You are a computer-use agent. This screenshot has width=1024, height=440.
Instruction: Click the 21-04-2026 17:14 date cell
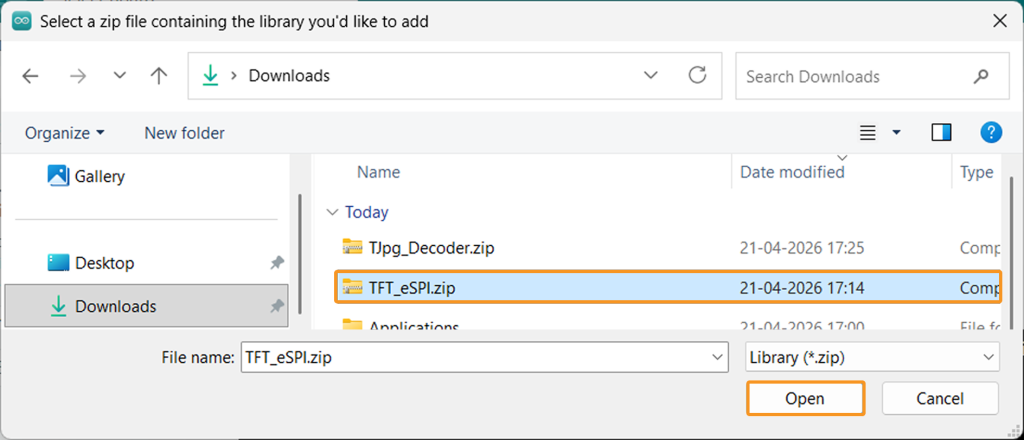pyautogui.click(x=802, y=287)
